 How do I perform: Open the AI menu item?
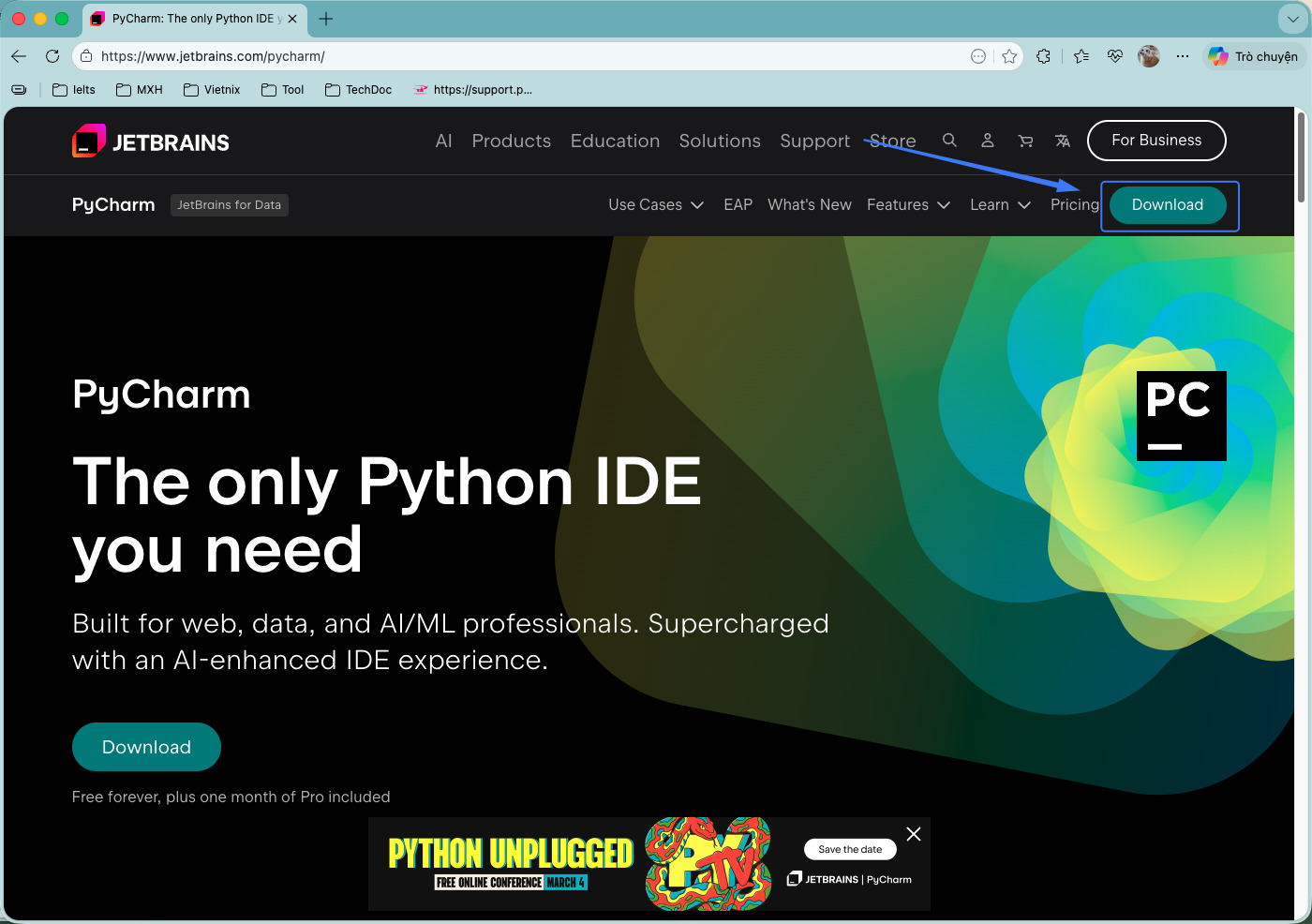pos(444,141)
